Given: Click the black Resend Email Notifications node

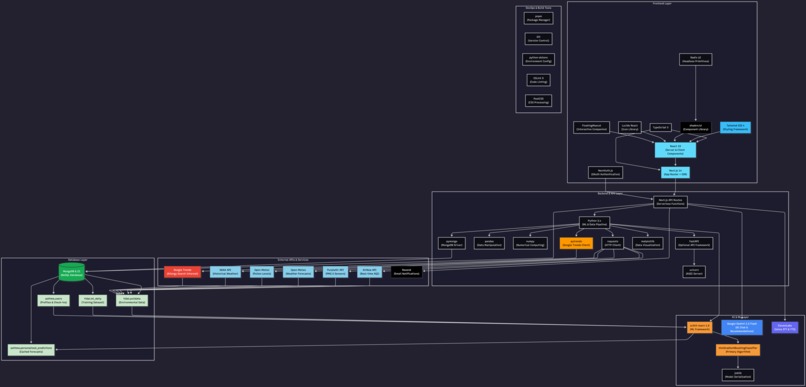Looking at the screenshot, I should [x=407, y=272].
